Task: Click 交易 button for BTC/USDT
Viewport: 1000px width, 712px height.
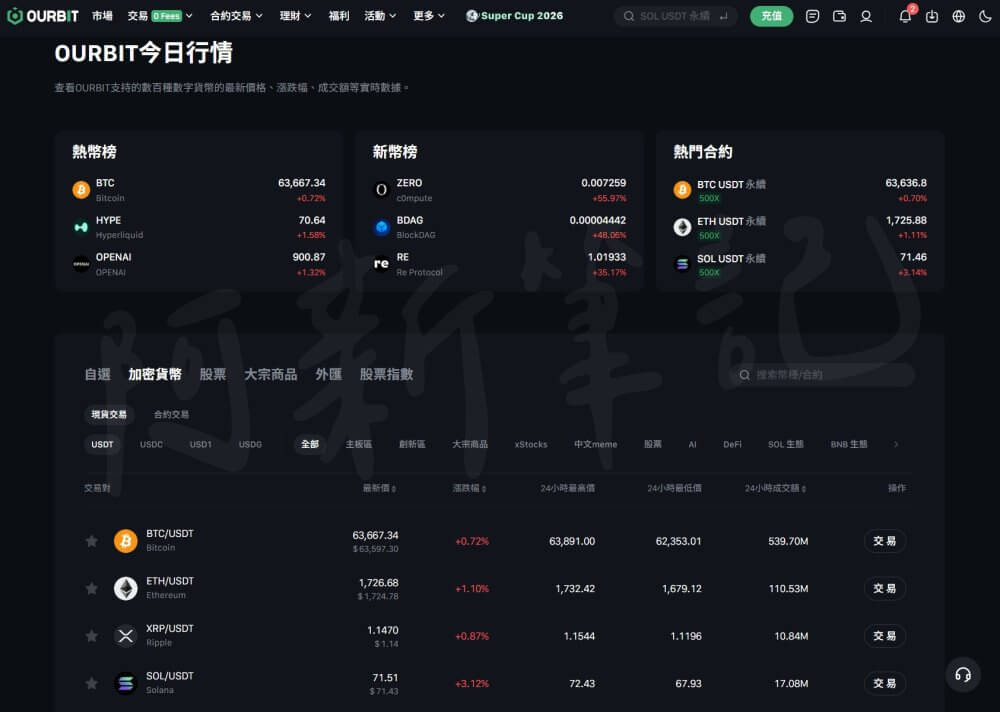Action: tap(885, 541)
